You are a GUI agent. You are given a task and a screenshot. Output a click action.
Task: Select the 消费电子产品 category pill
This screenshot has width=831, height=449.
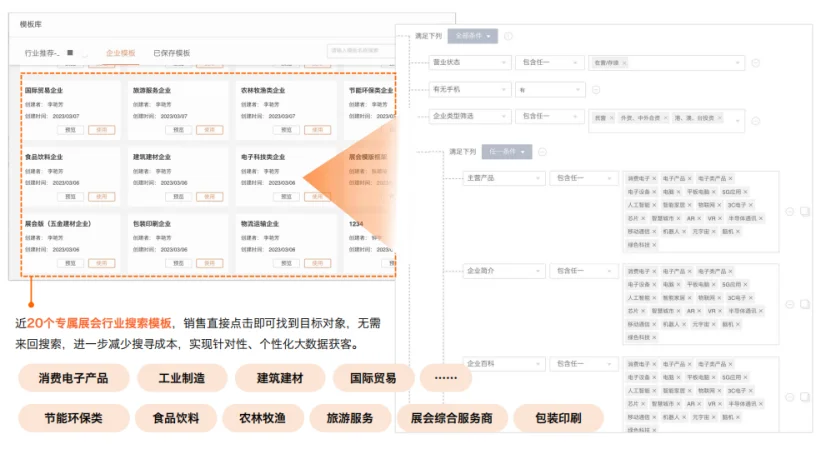[74, 378]
